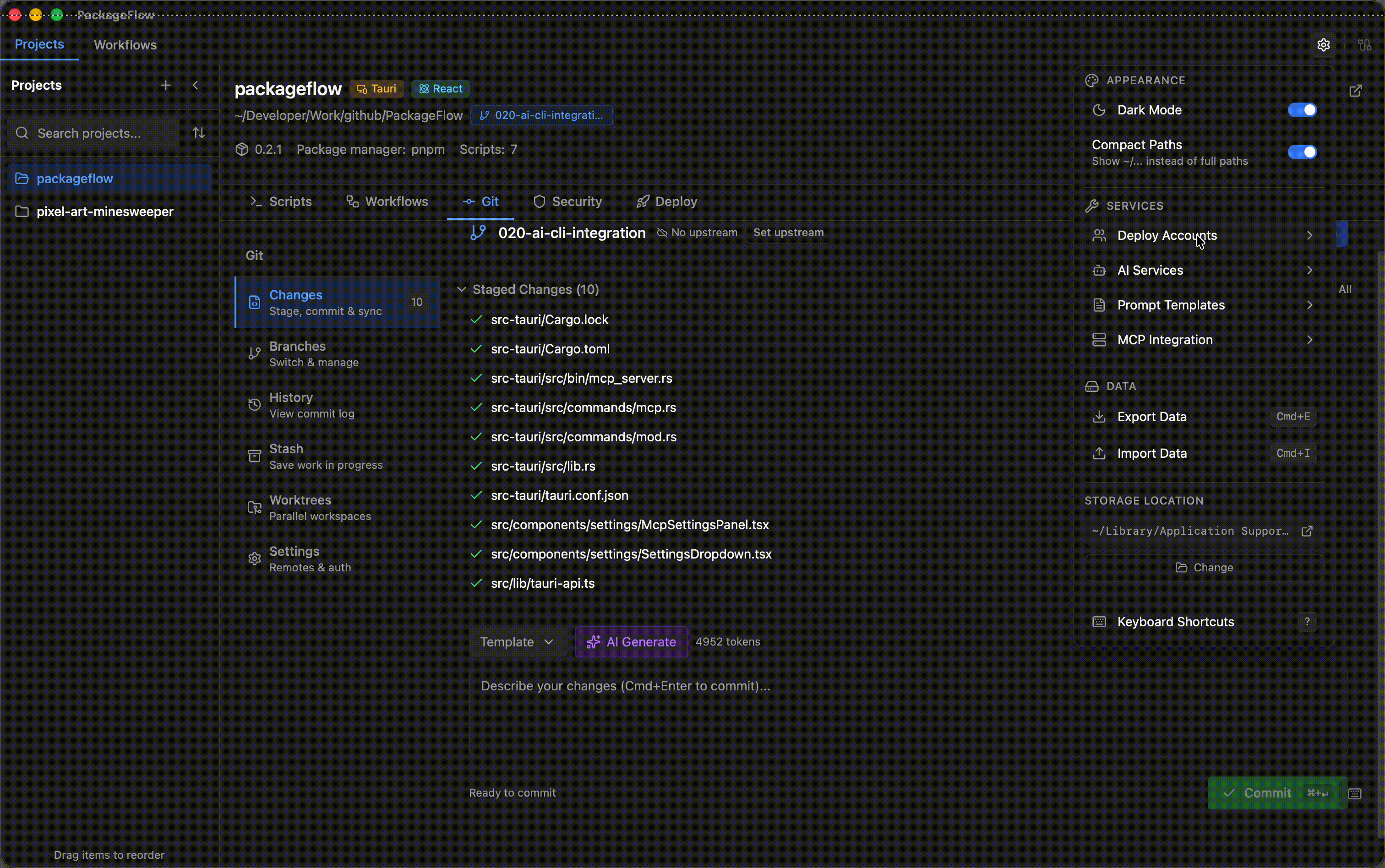
Task: Open the Template dropdown
Action: (516, 641)
